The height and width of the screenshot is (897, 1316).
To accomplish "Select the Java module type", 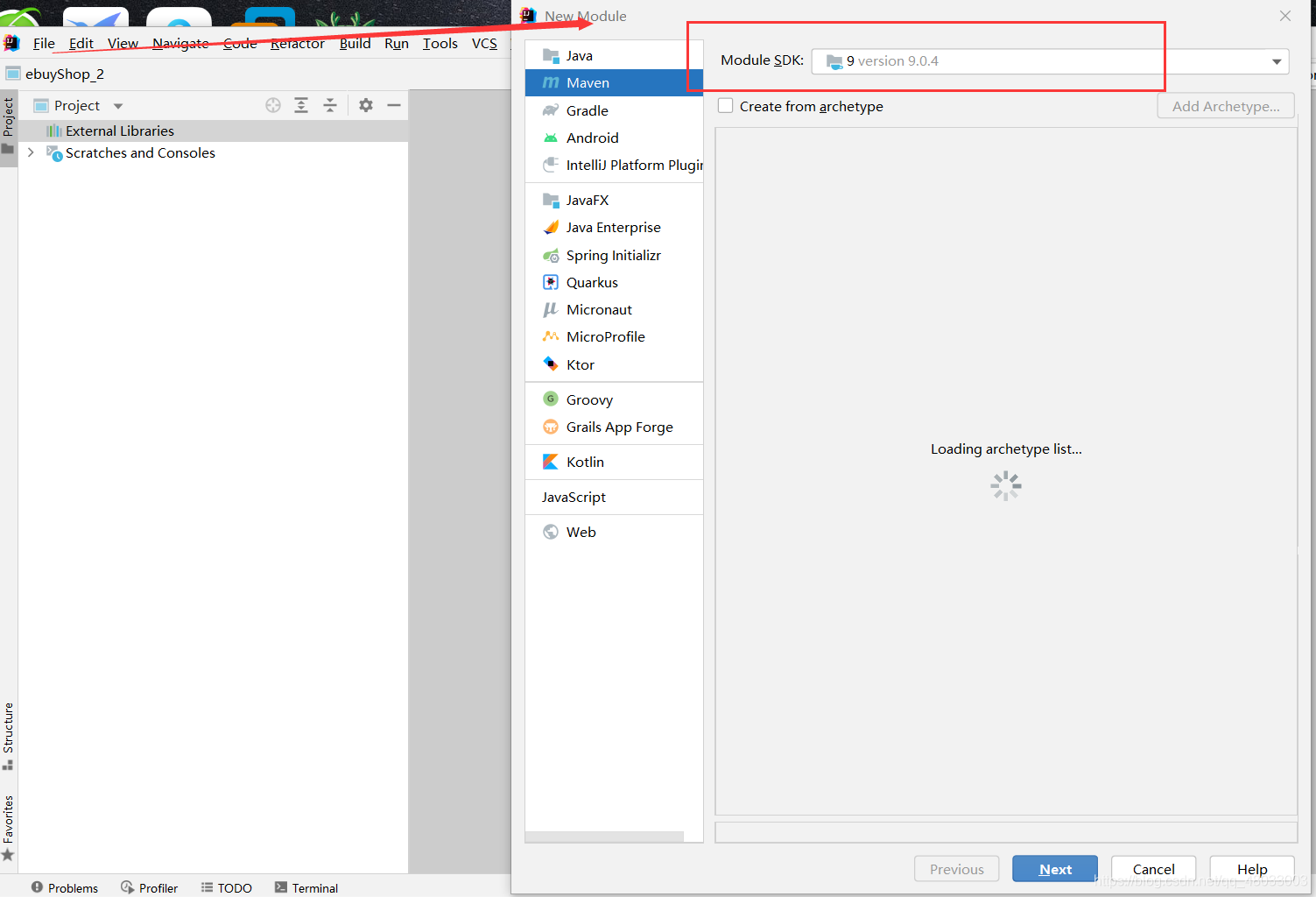I will coord(614,55).
